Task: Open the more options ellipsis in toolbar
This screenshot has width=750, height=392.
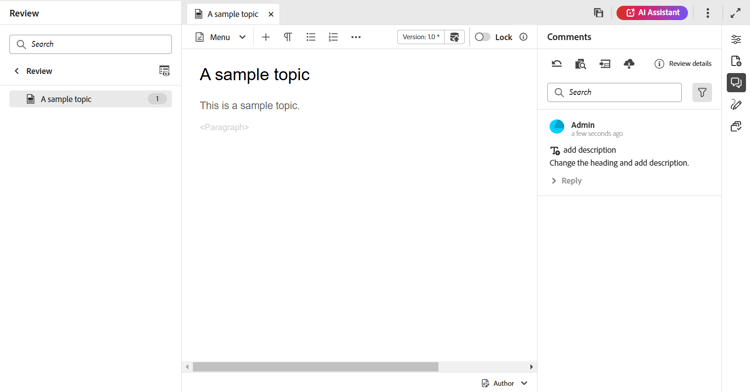Action: click(356, 37)
